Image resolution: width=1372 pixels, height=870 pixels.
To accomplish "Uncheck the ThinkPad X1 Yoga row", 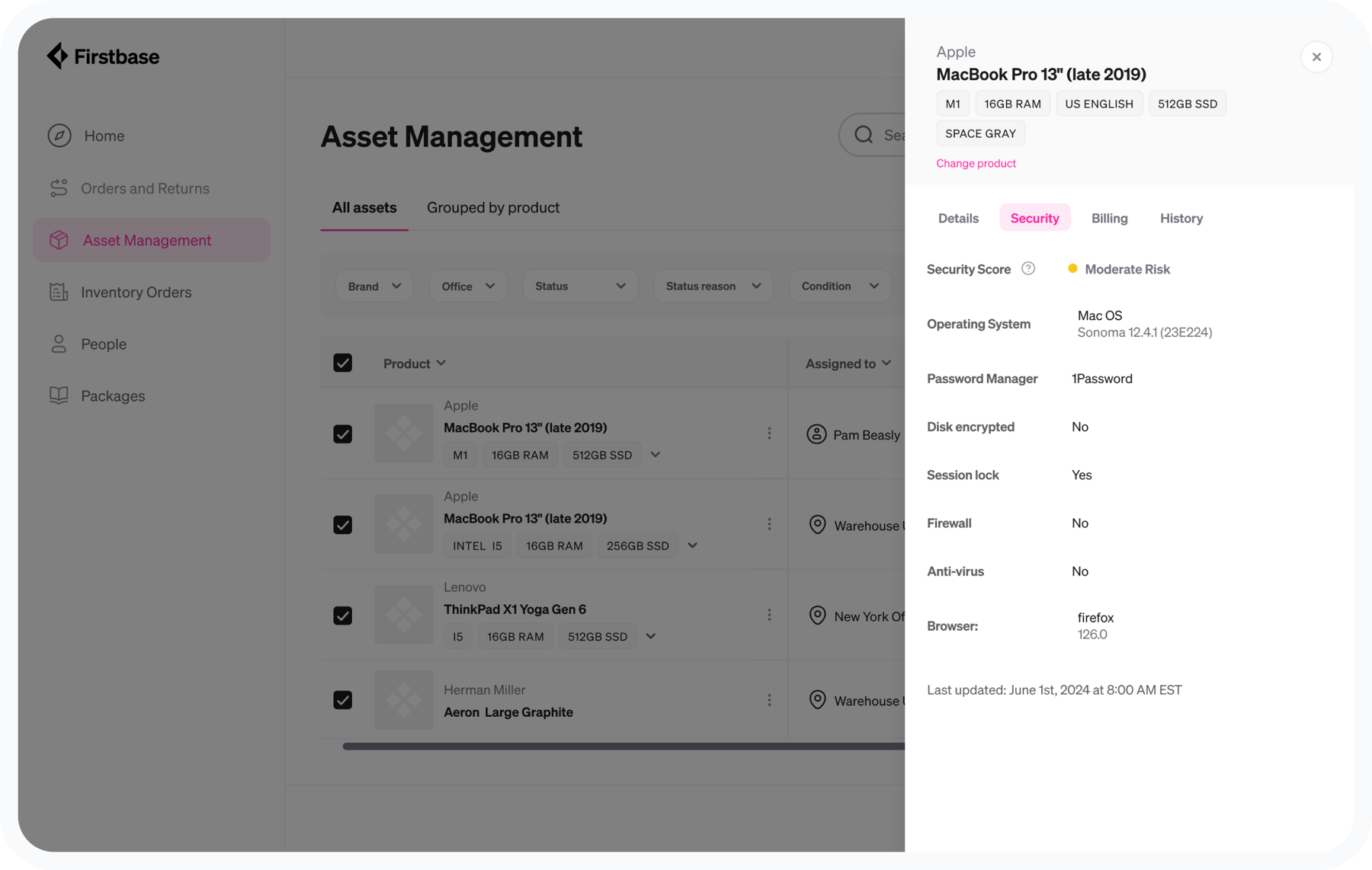I will pyautogui.click(x=342, y=615).
